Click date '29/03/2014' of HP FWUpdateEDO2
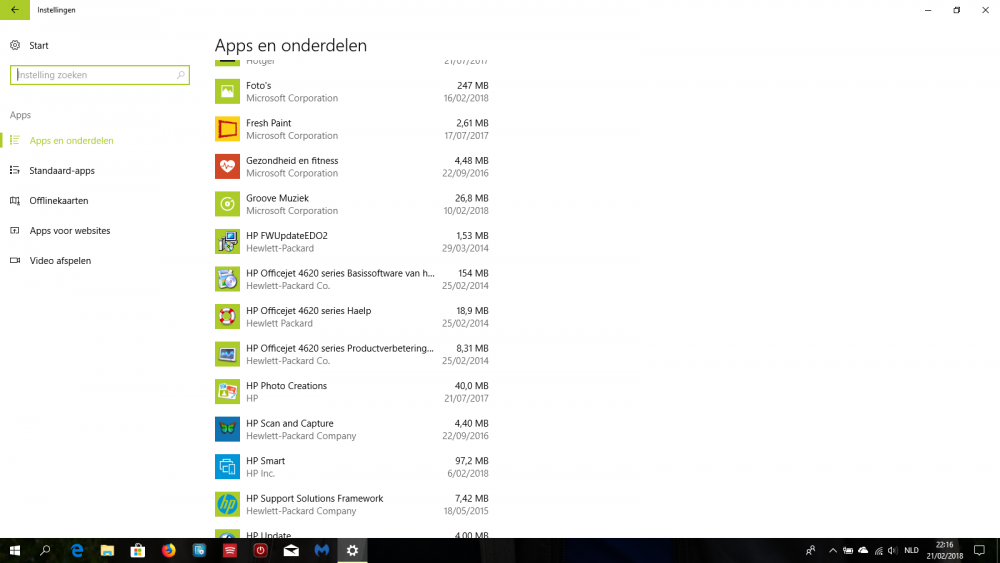This screenshot has width=1000, height=563. 465,248
